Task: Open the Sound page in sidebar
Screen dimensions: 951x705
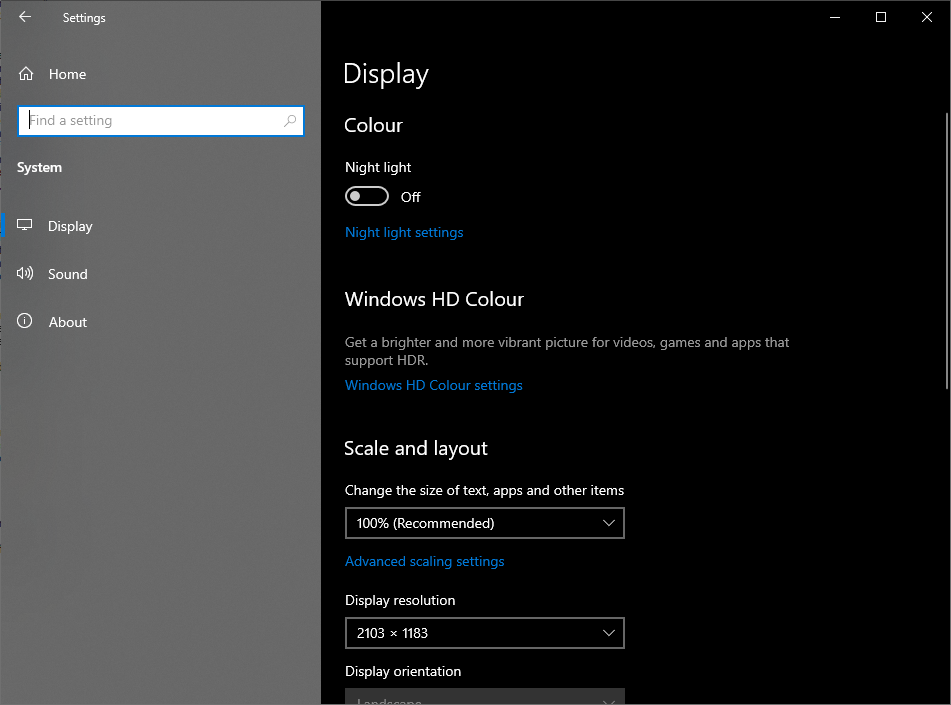Action: pyautogui.click(x=160, y=274)
